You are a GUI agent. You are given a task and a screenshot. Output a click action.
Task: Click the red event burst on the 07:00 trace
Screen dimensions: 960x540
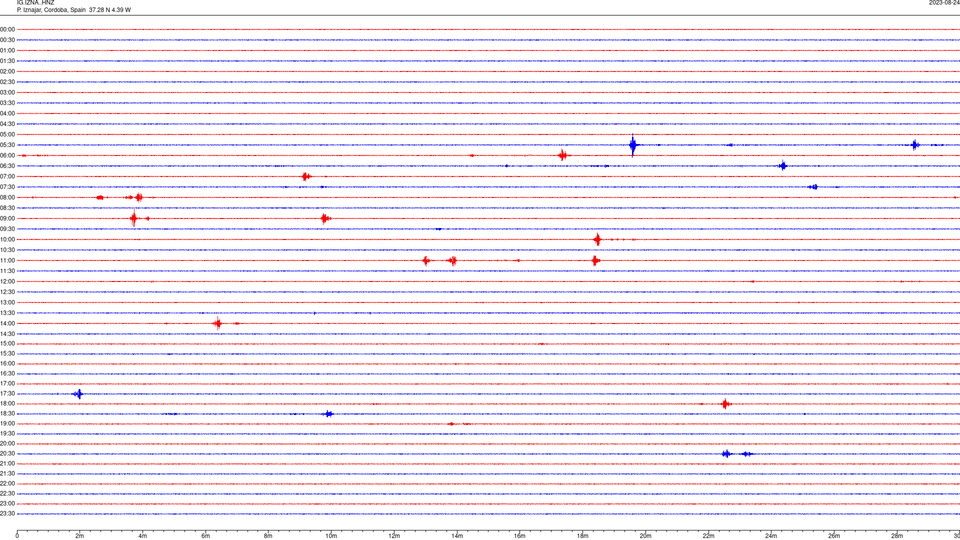(306, 176)
